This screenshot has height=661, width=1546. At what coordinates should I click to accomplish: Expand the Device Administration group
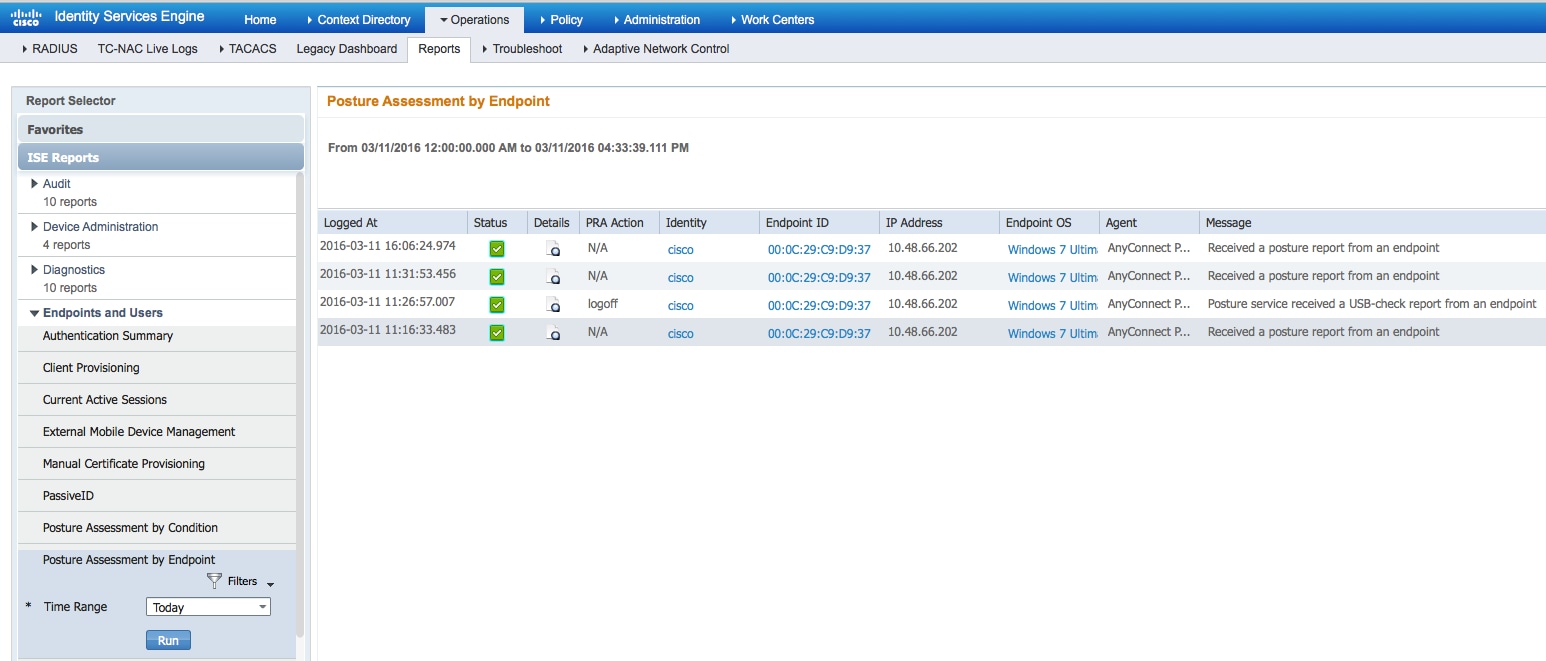(x=35, y=227)
